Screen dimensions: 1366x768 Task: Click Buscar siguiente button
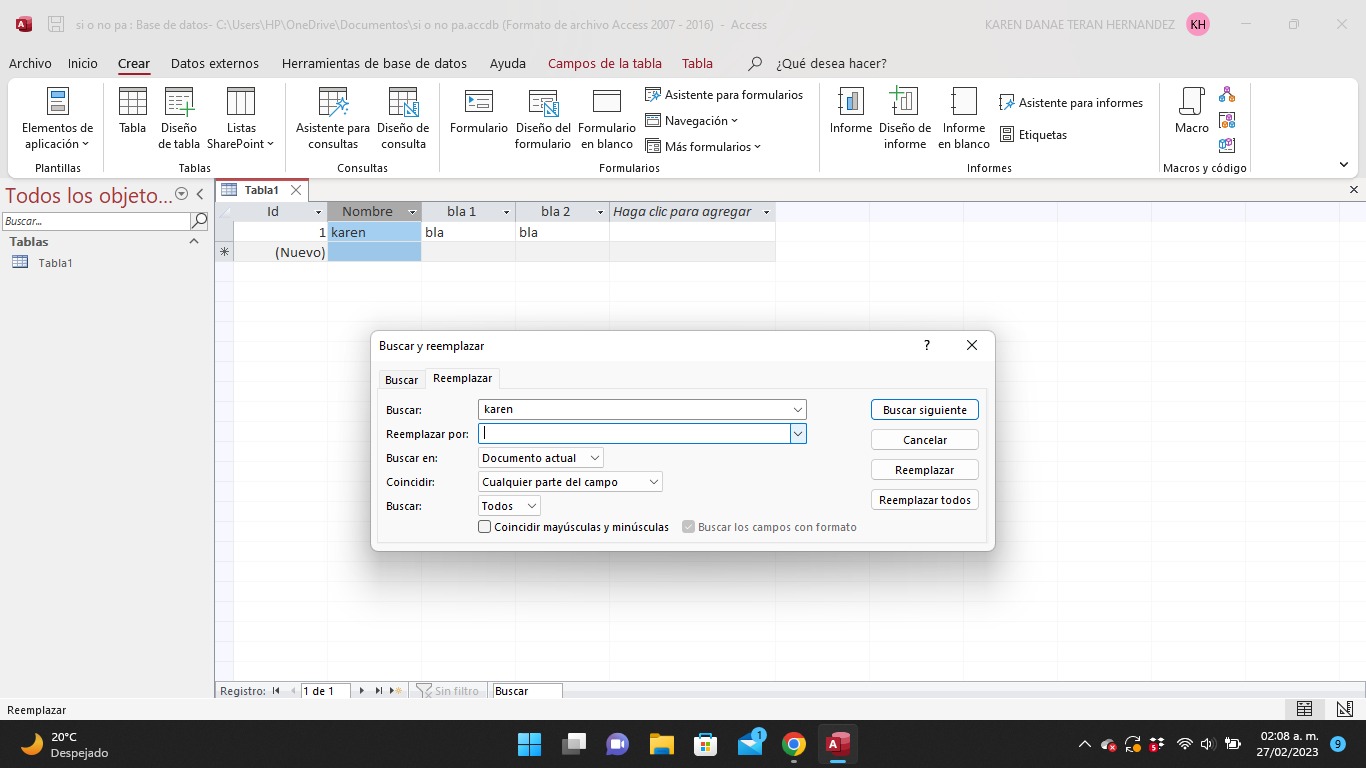coord(925,410)
